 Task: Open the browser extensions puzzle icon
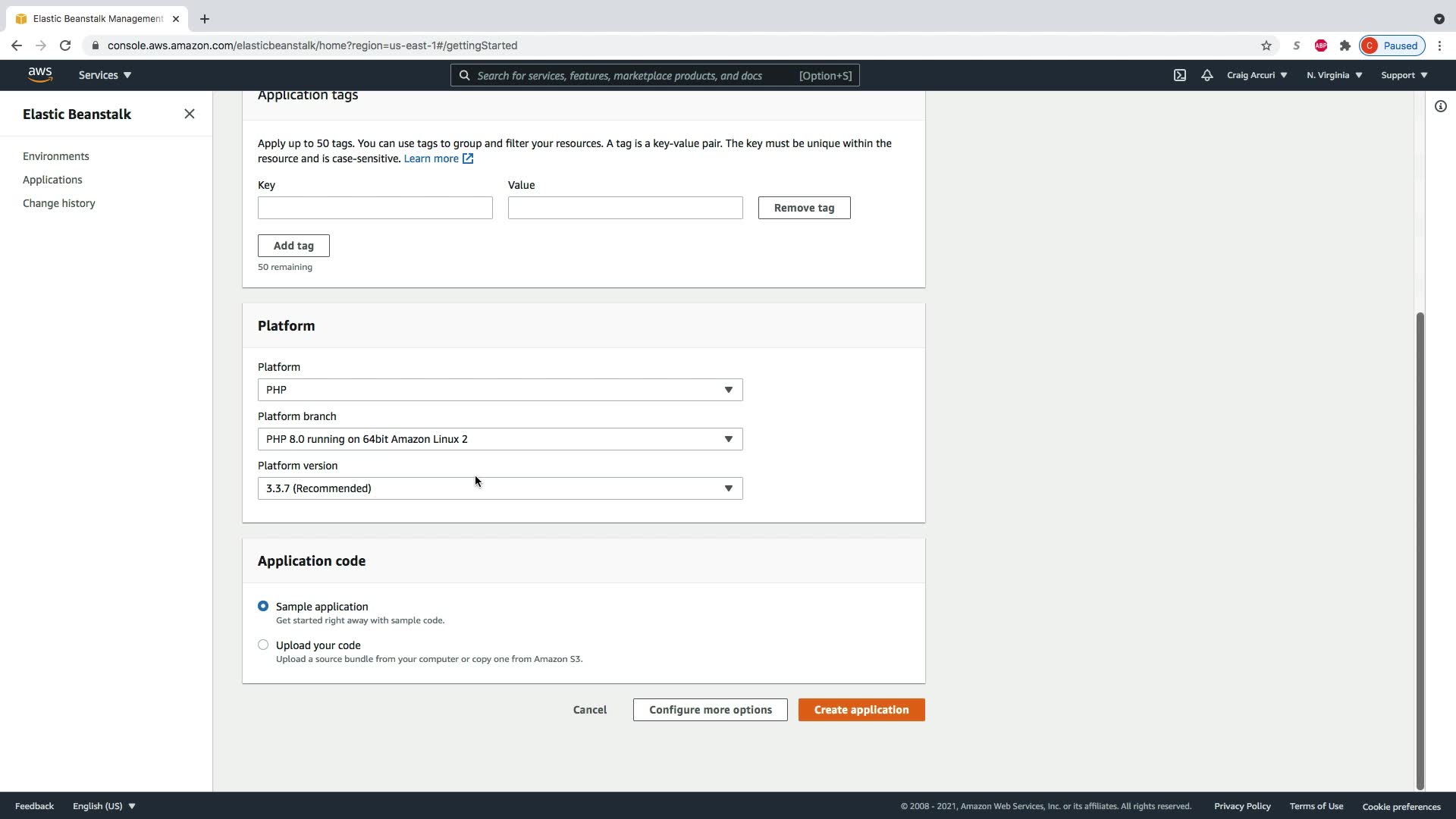1345,45
